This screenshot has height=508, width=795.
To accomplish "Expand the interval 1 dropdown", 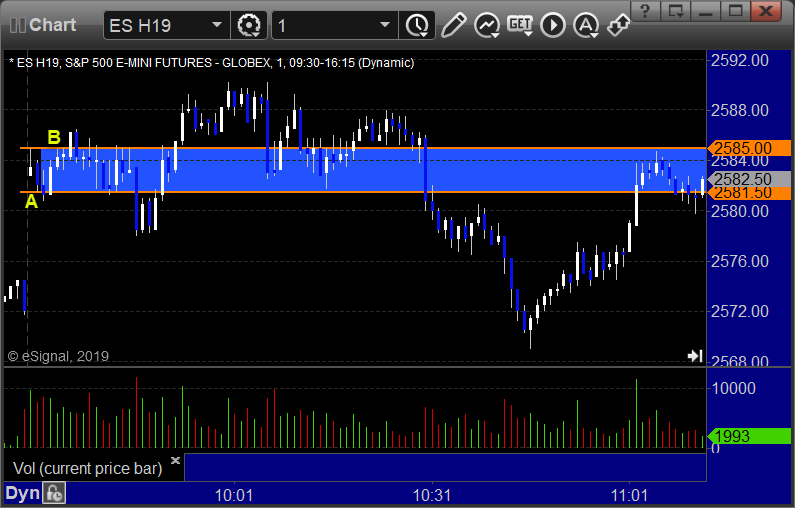I will click(x=385, y=25).
